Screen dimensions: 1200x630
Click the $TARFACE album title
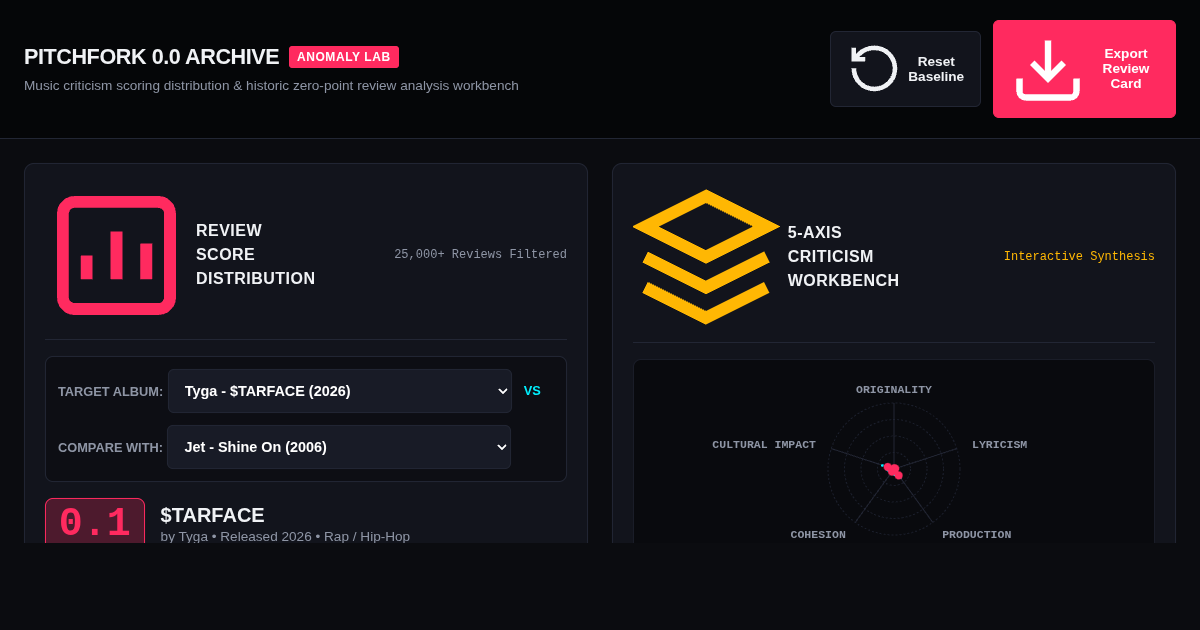[x=213, y=515]
